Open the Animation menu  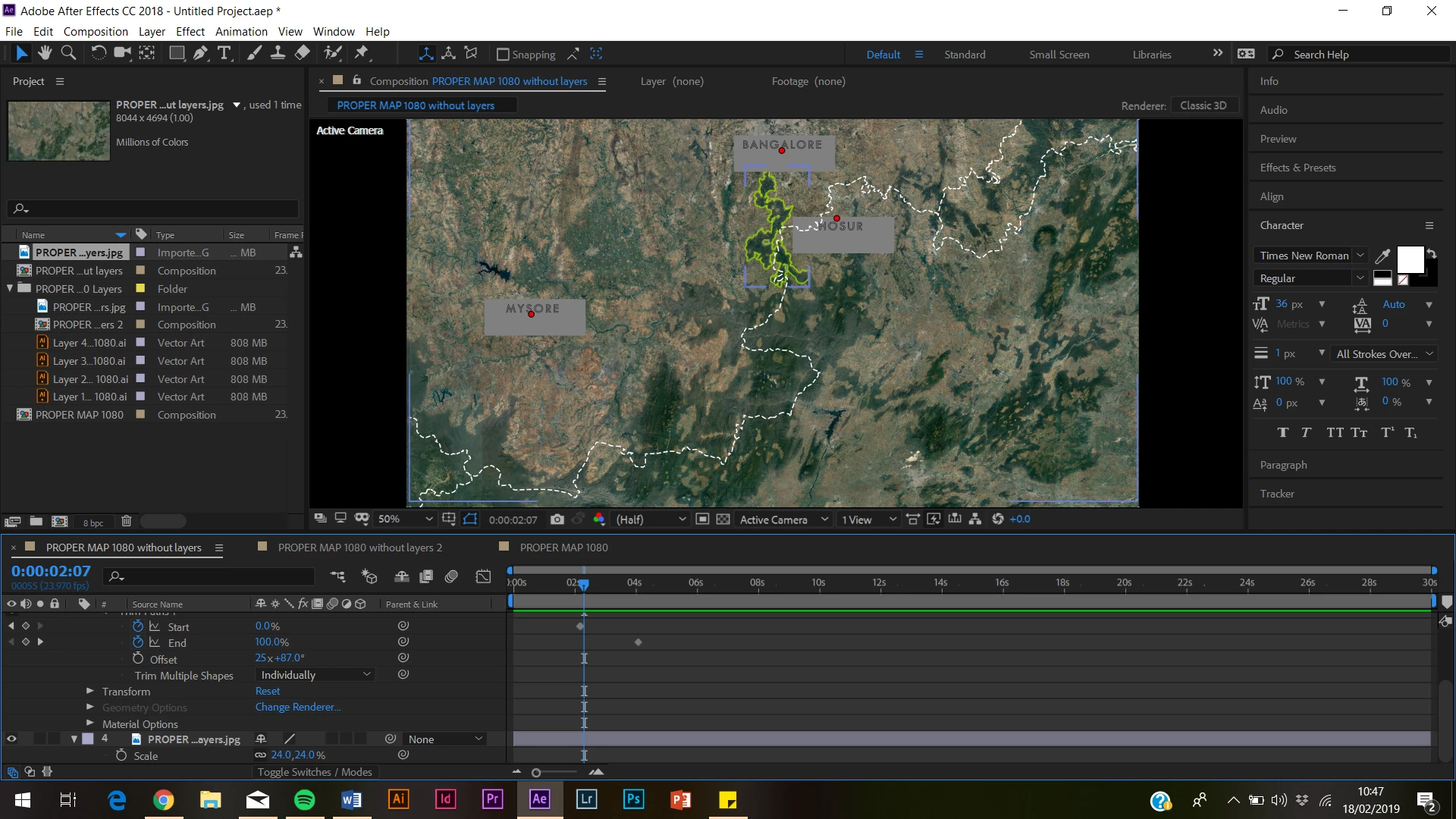pyautogui.click(x=241, y=32)
